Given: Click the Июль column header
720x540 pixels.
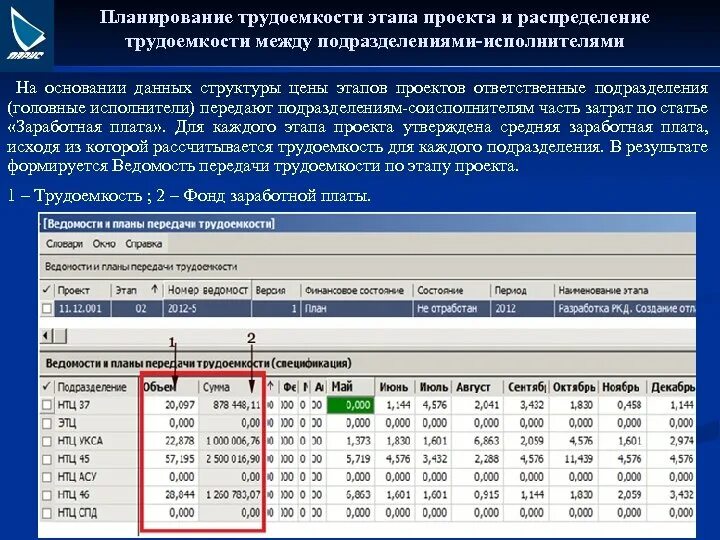Looking at the screenshot, I should click(434, 387).
